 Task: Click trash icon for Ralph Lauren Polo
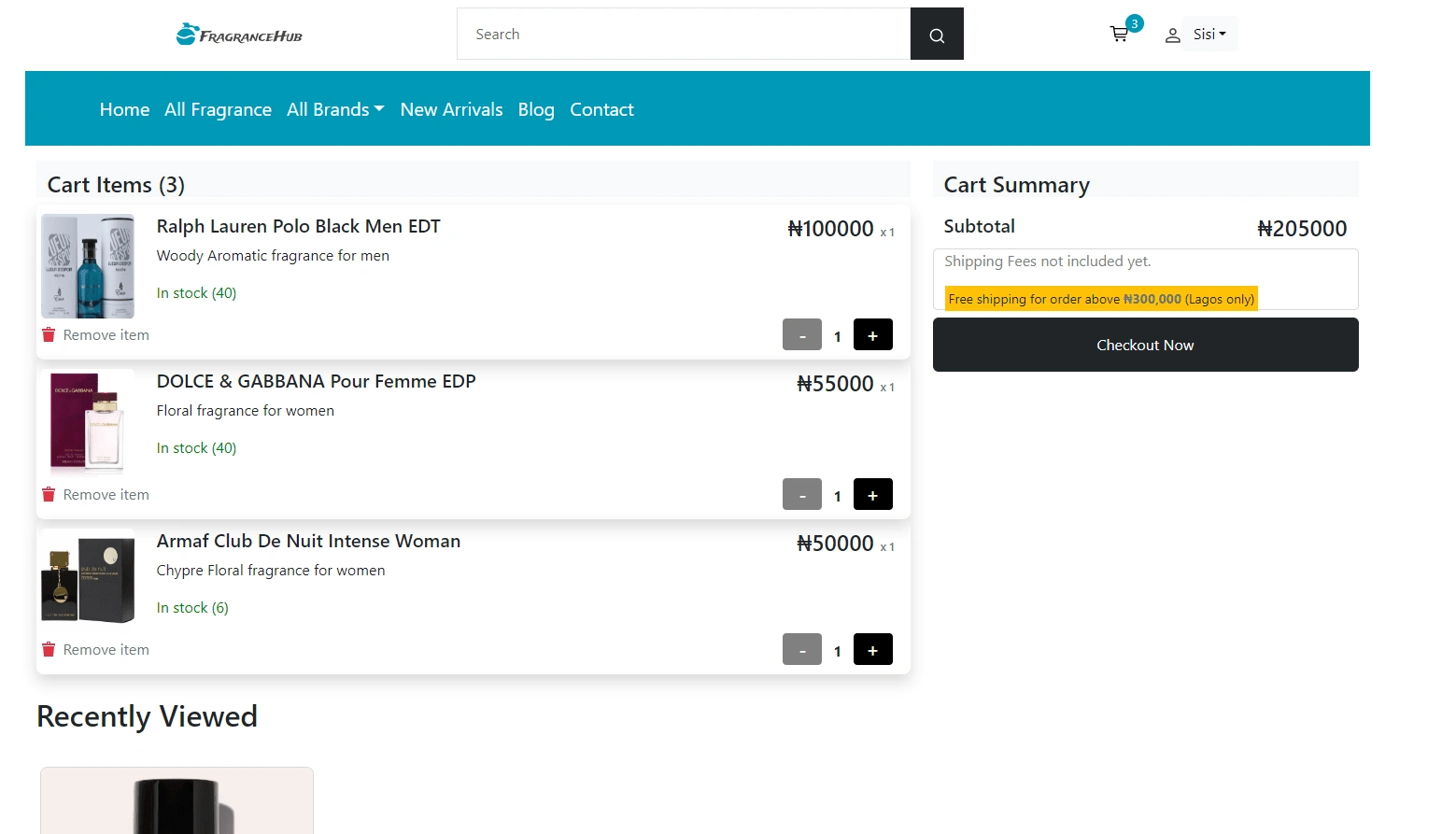(x=49, y=334)
